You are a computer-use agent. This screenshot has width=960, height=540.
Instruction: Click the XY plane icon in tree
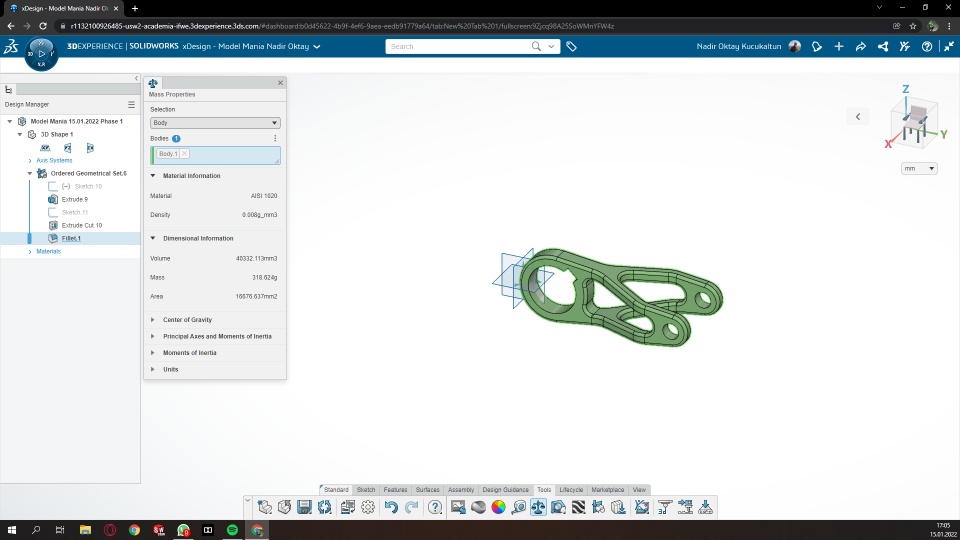45,148
